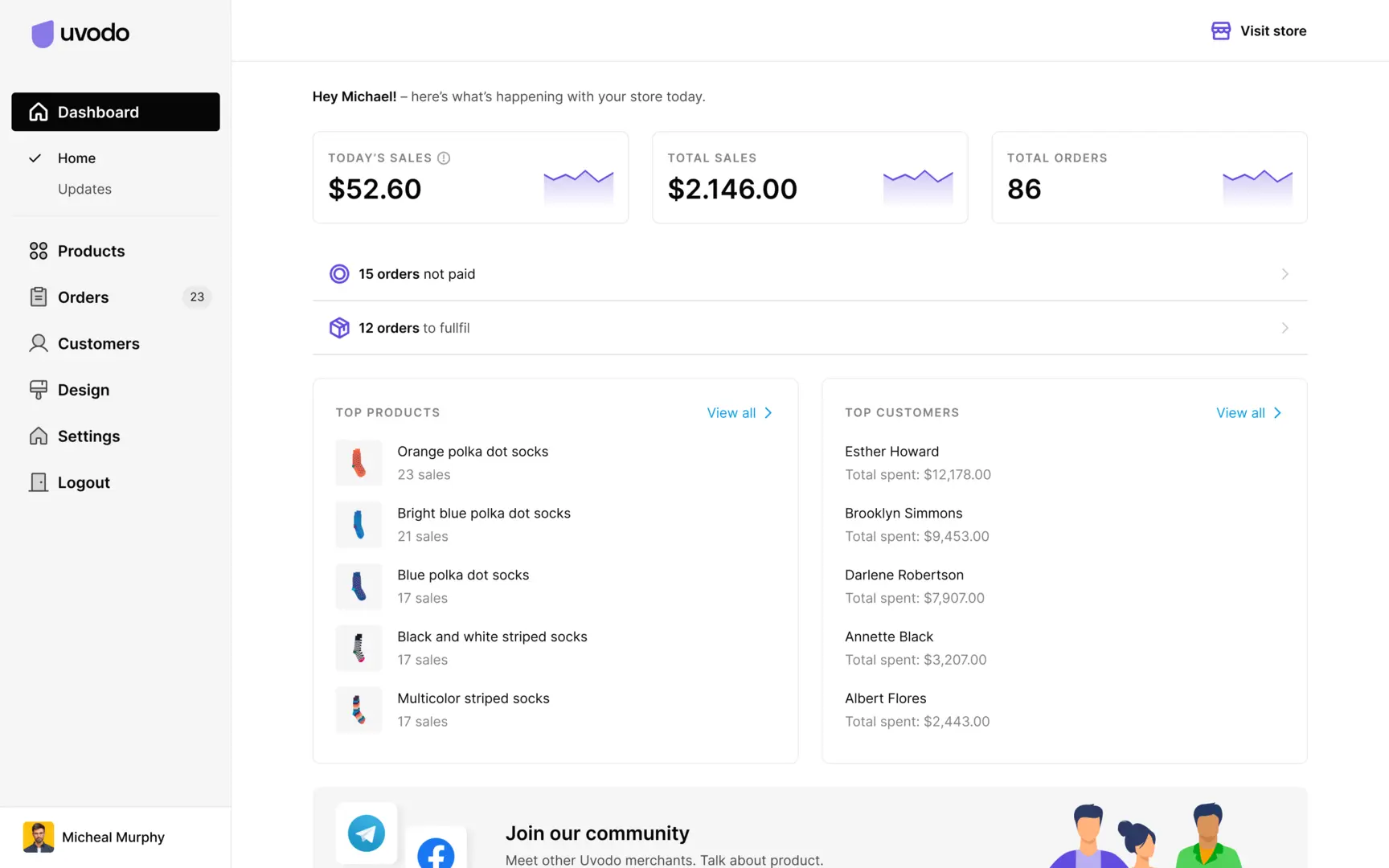The image size is (1389, 868).
Task: Select the Home submenu item
Action: 76,158
